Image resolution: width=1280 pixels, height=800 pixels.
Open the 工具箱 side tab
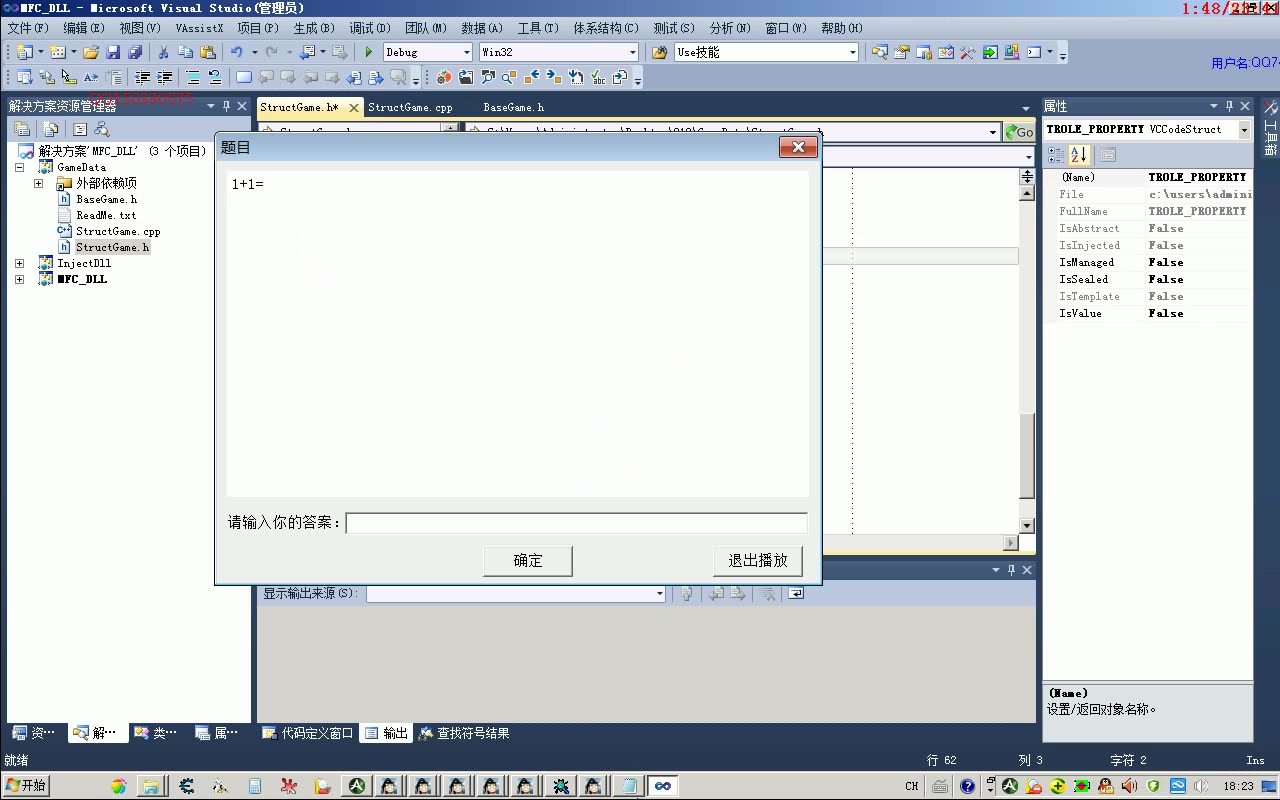[x=1270, y=127]
